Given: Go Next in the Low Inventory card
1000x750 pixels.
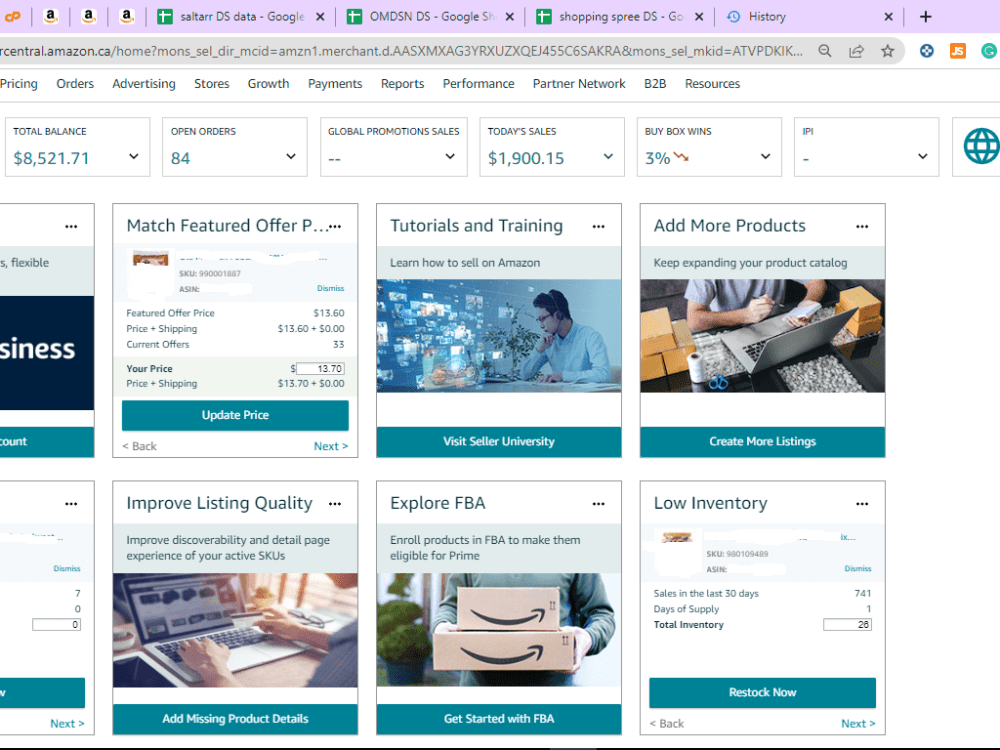Looking at the screenshot, I should click(858, 724).
